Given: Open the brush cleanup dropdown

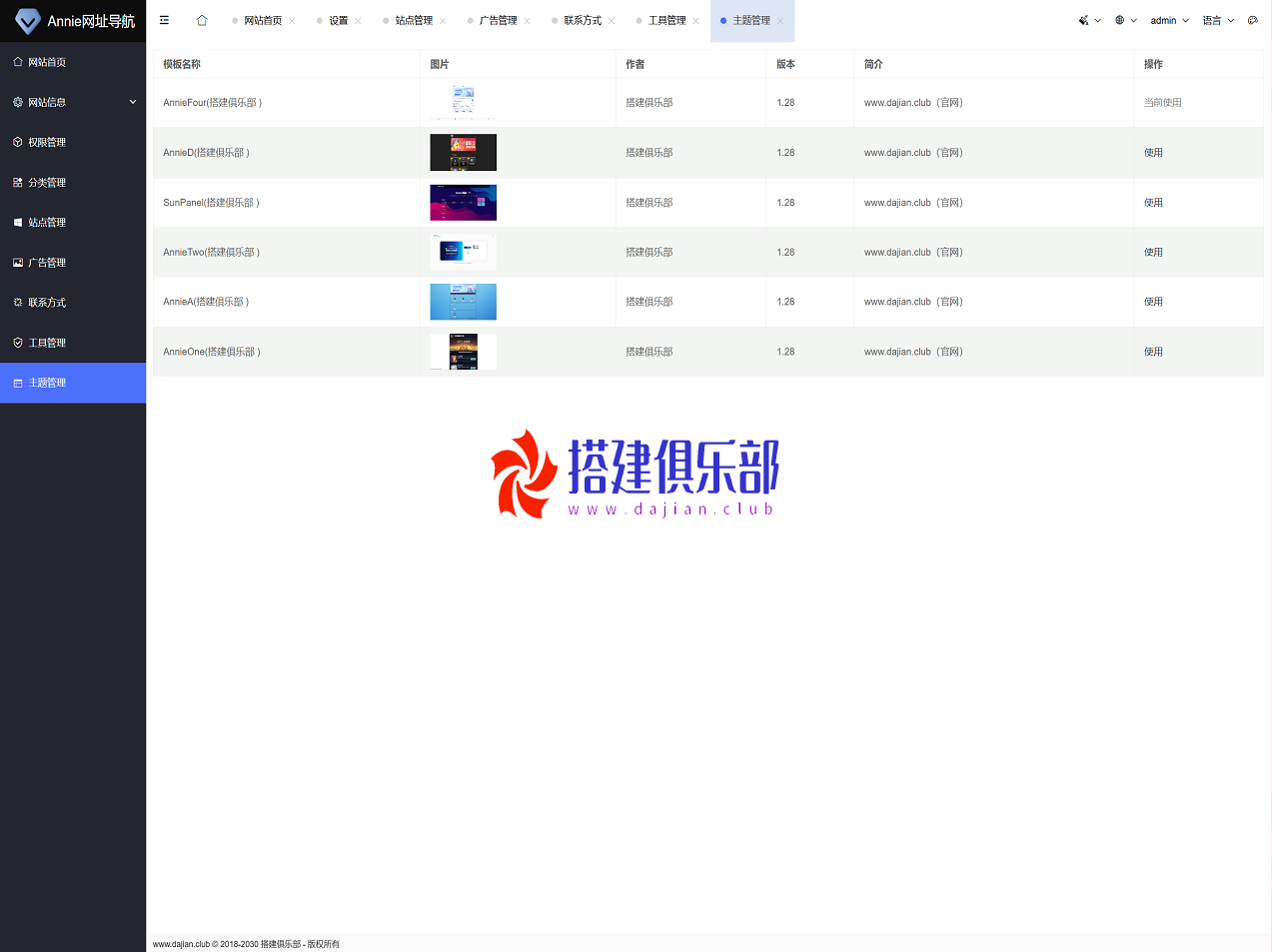Looking at the screenshot, I should click(x=1089, y=20).
